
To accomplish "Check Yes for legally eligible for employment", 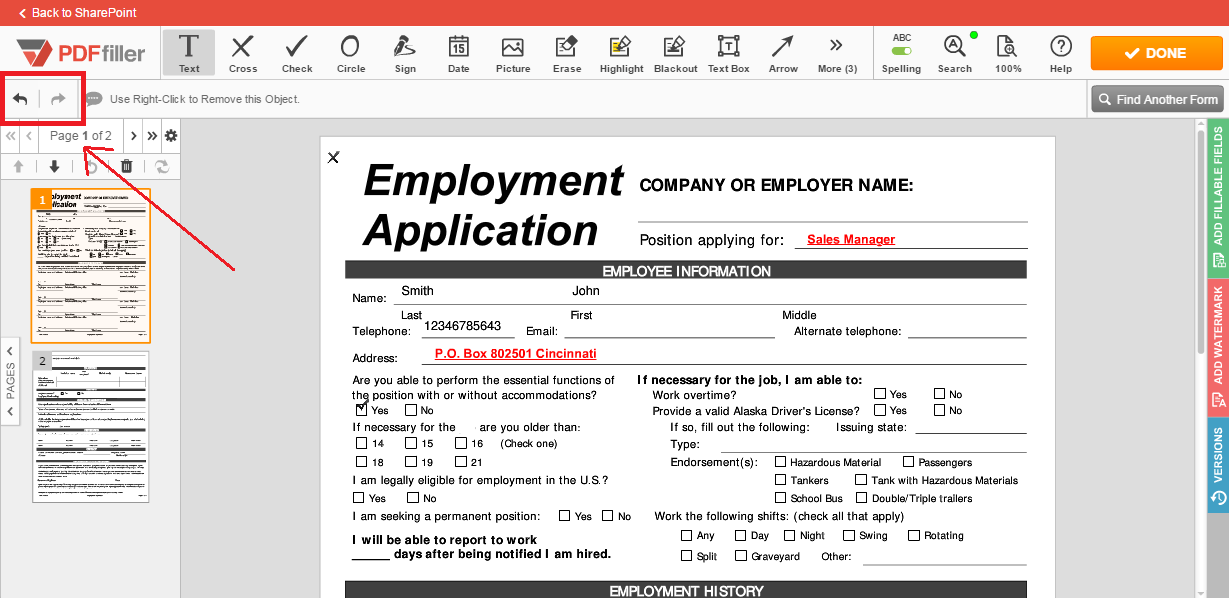I will pos(359,498).
